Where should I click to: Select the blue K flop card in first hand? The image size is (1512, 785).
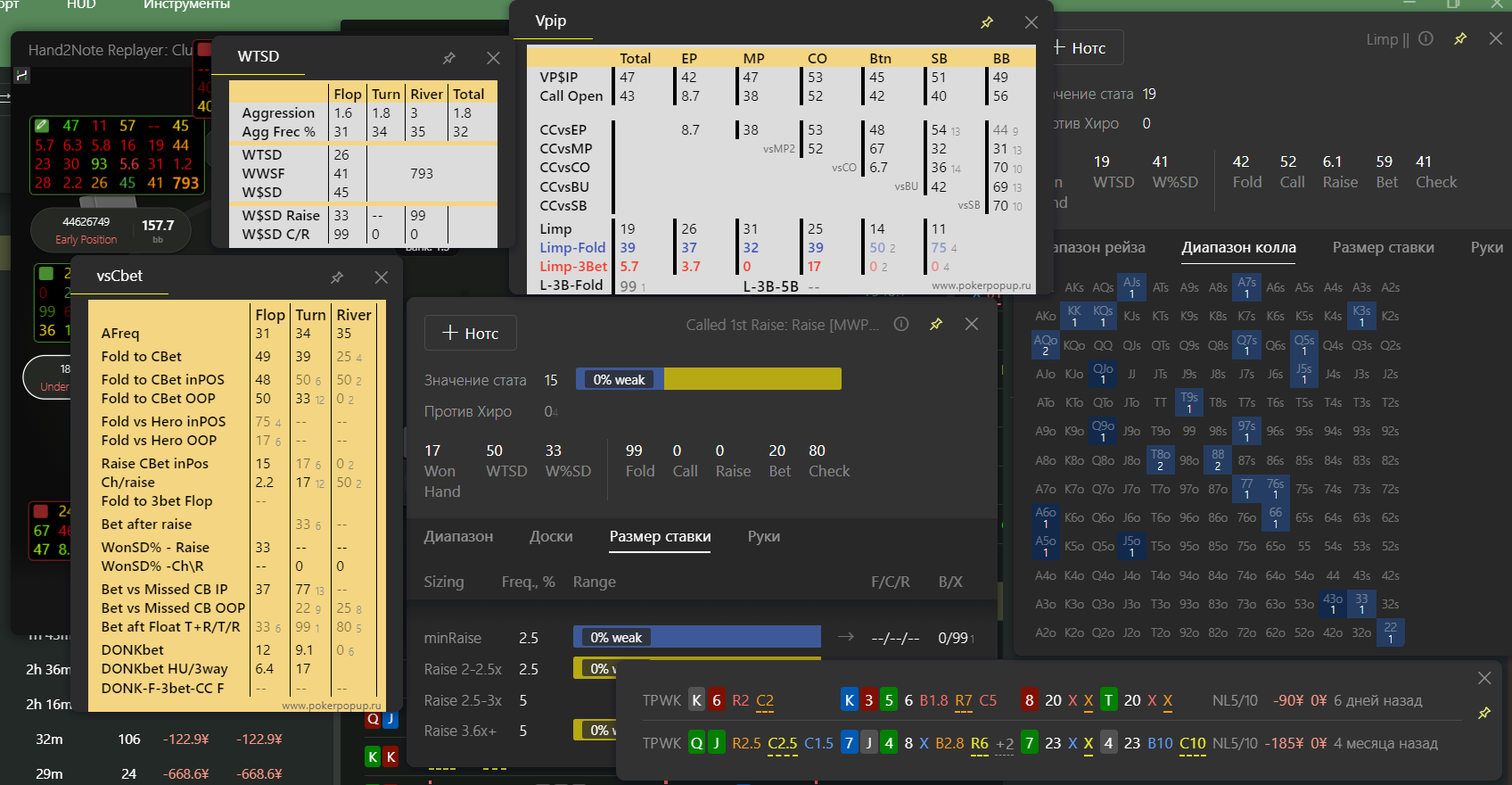point(850,700)
